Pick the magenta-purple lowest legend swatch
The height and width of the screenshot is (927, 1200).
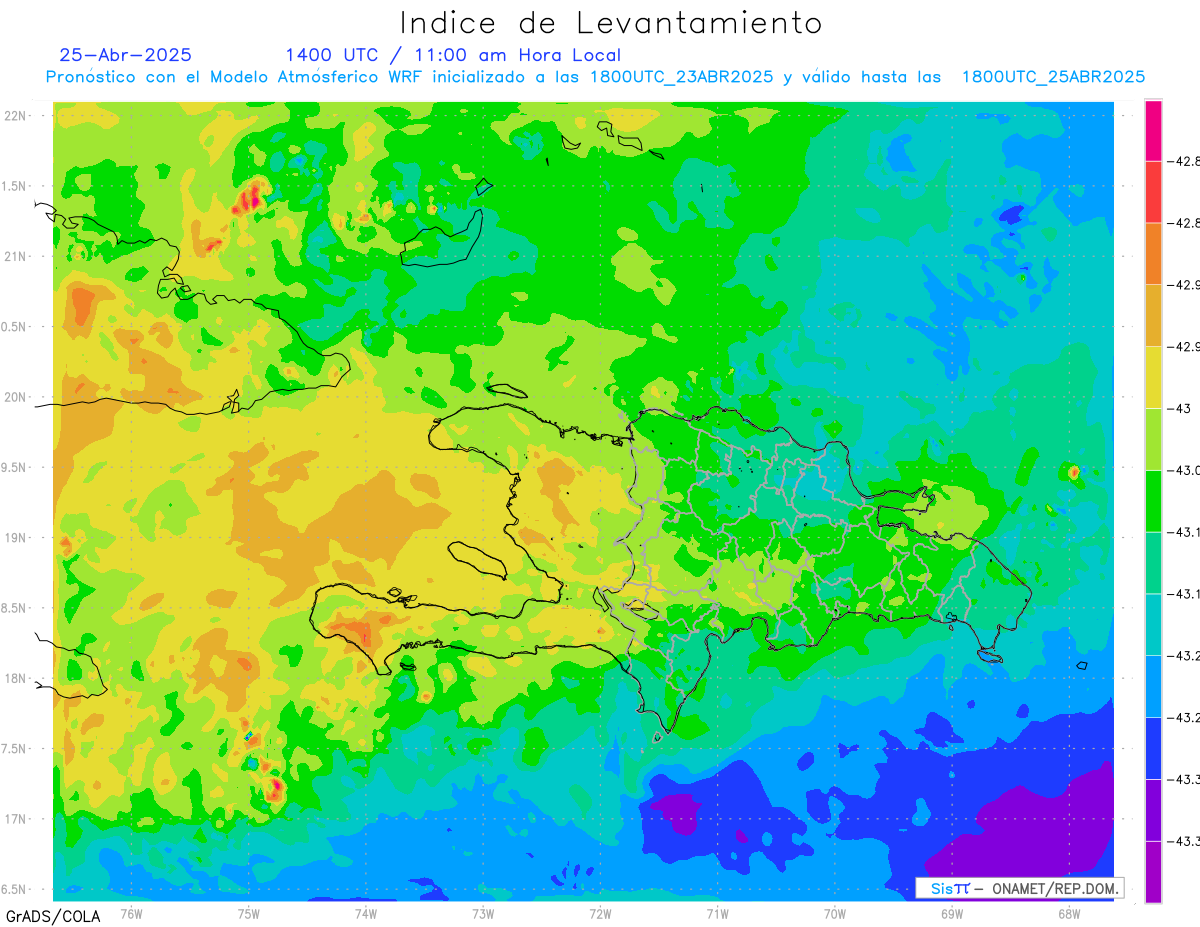coord(1153,871)
